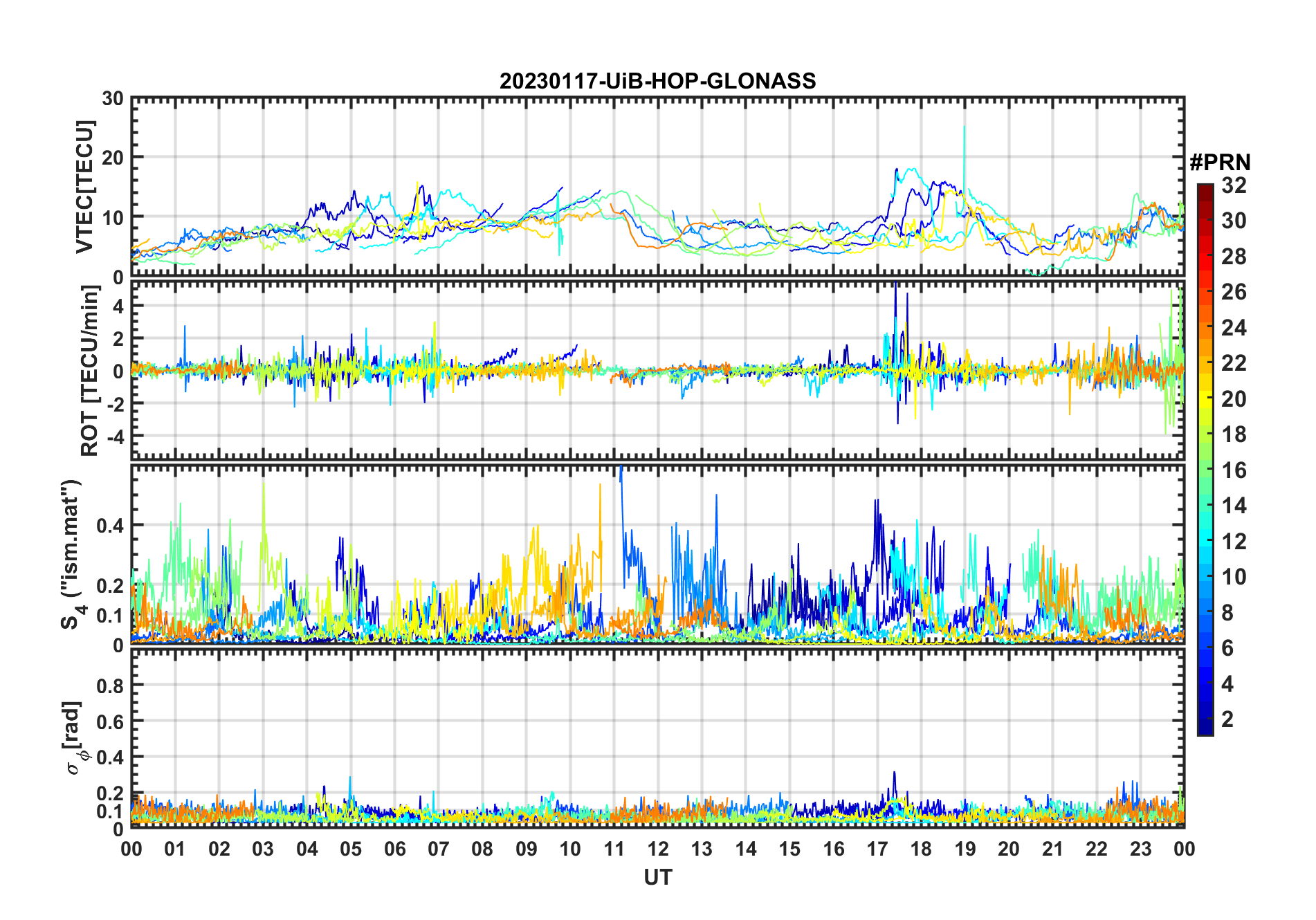
Task: Click the 10 tick label on VTEC axis
Action: tap(113, 217)
